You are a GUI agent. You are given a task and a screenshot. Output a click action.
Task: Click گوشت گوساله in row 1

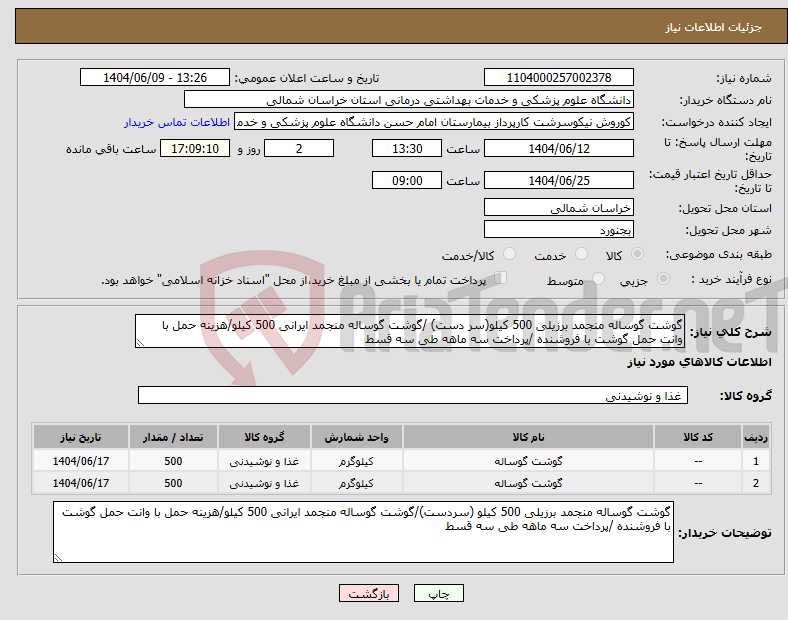(x=528, y=461)
